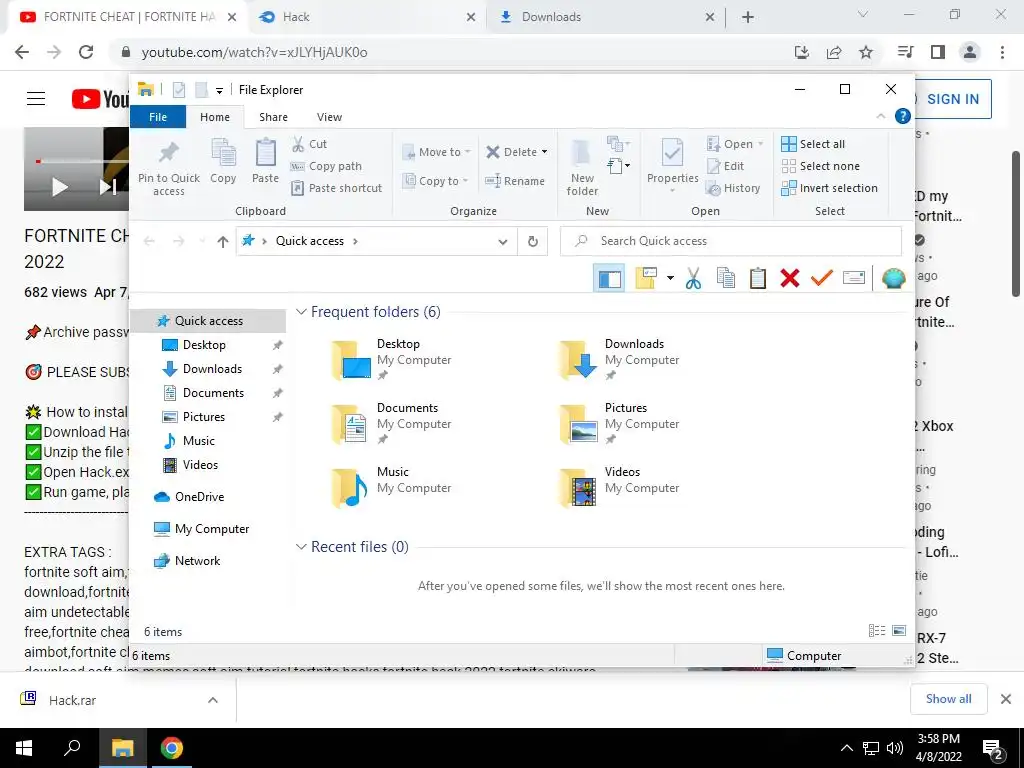
Task: Collapse the ribbon with chevron
Action: coord(880,116)
